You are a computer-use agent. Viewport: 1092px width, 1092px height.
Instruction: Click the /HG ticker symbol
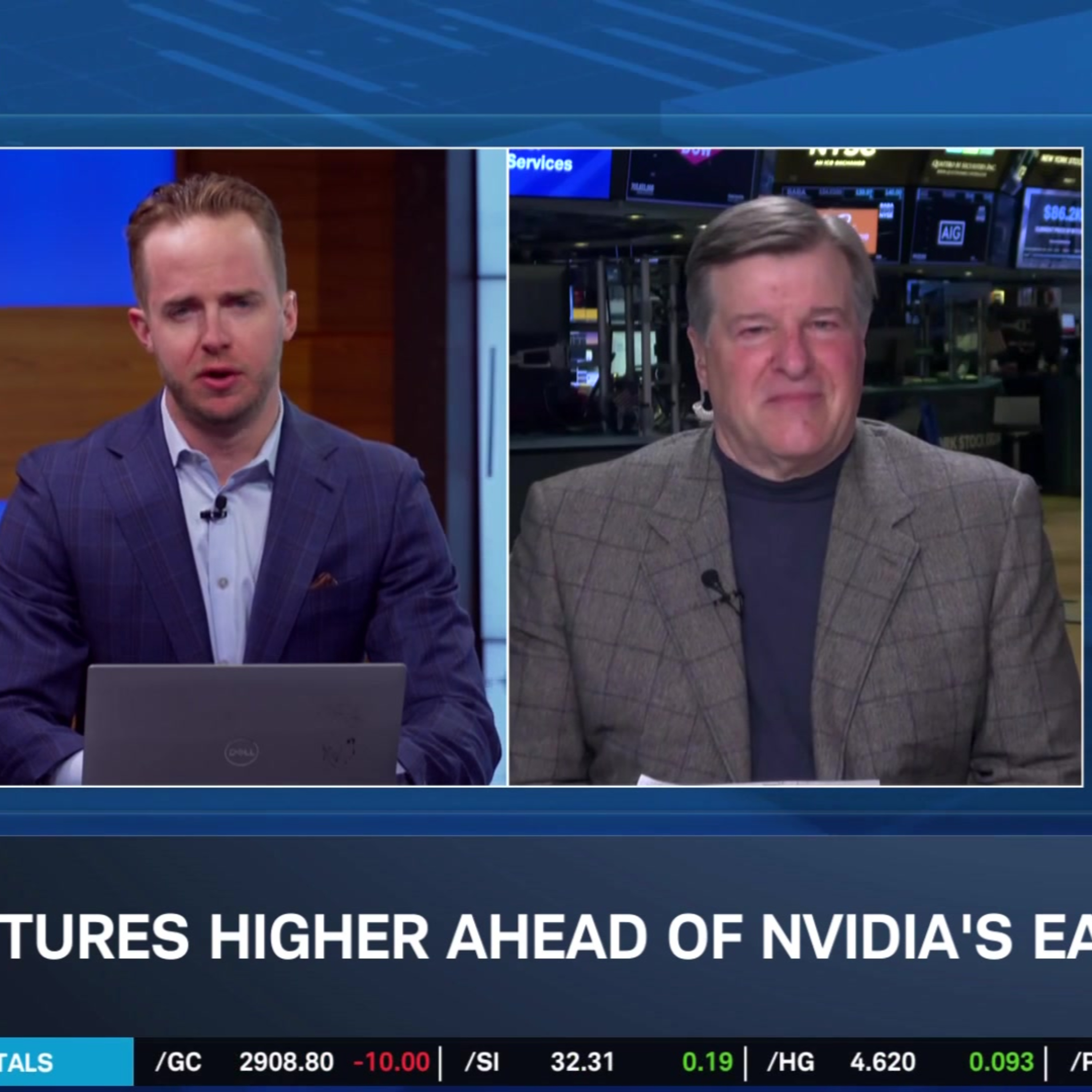(x=791, y=1062)
